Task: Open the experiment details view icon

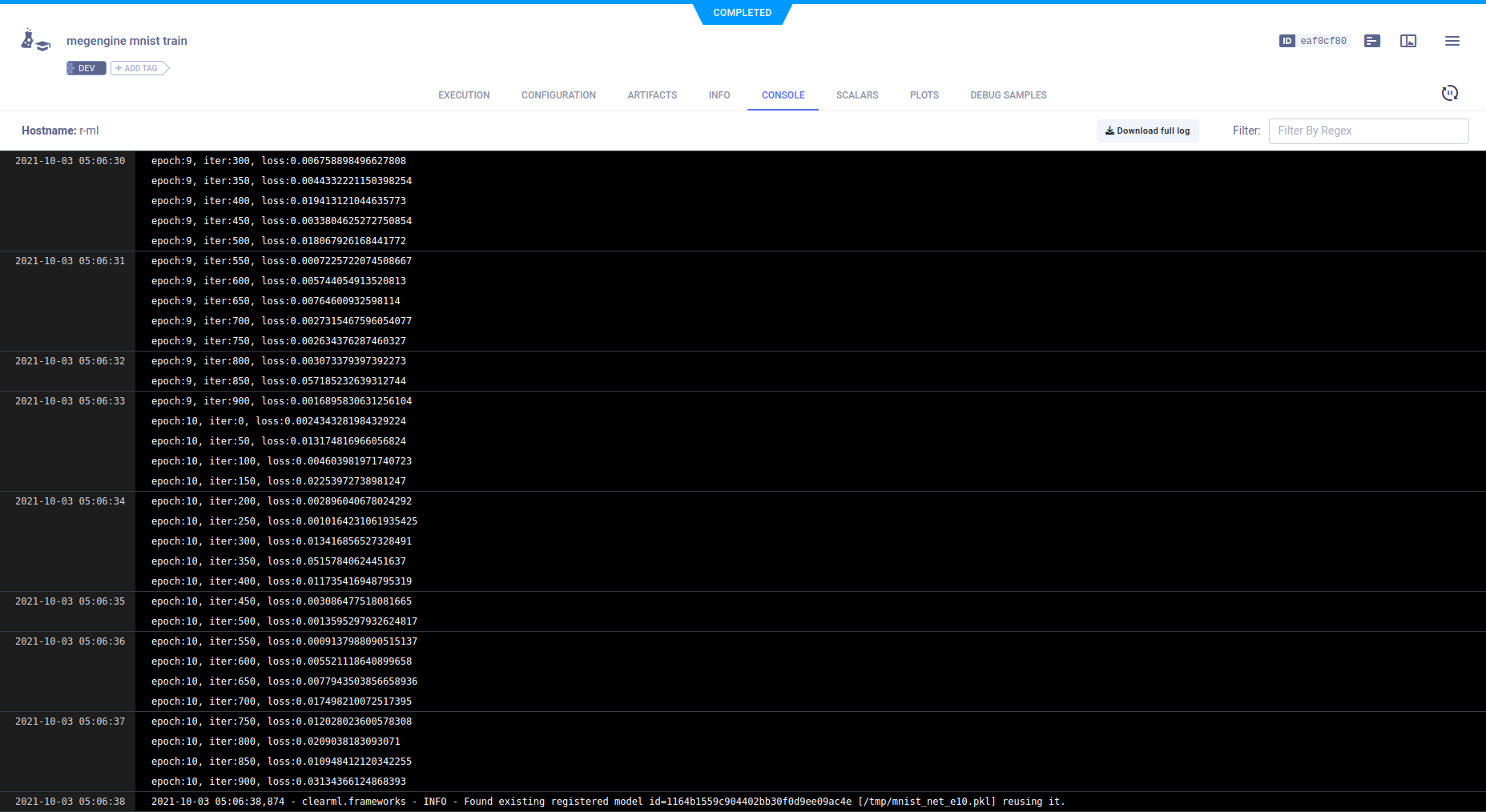Action: [1372, 41]
